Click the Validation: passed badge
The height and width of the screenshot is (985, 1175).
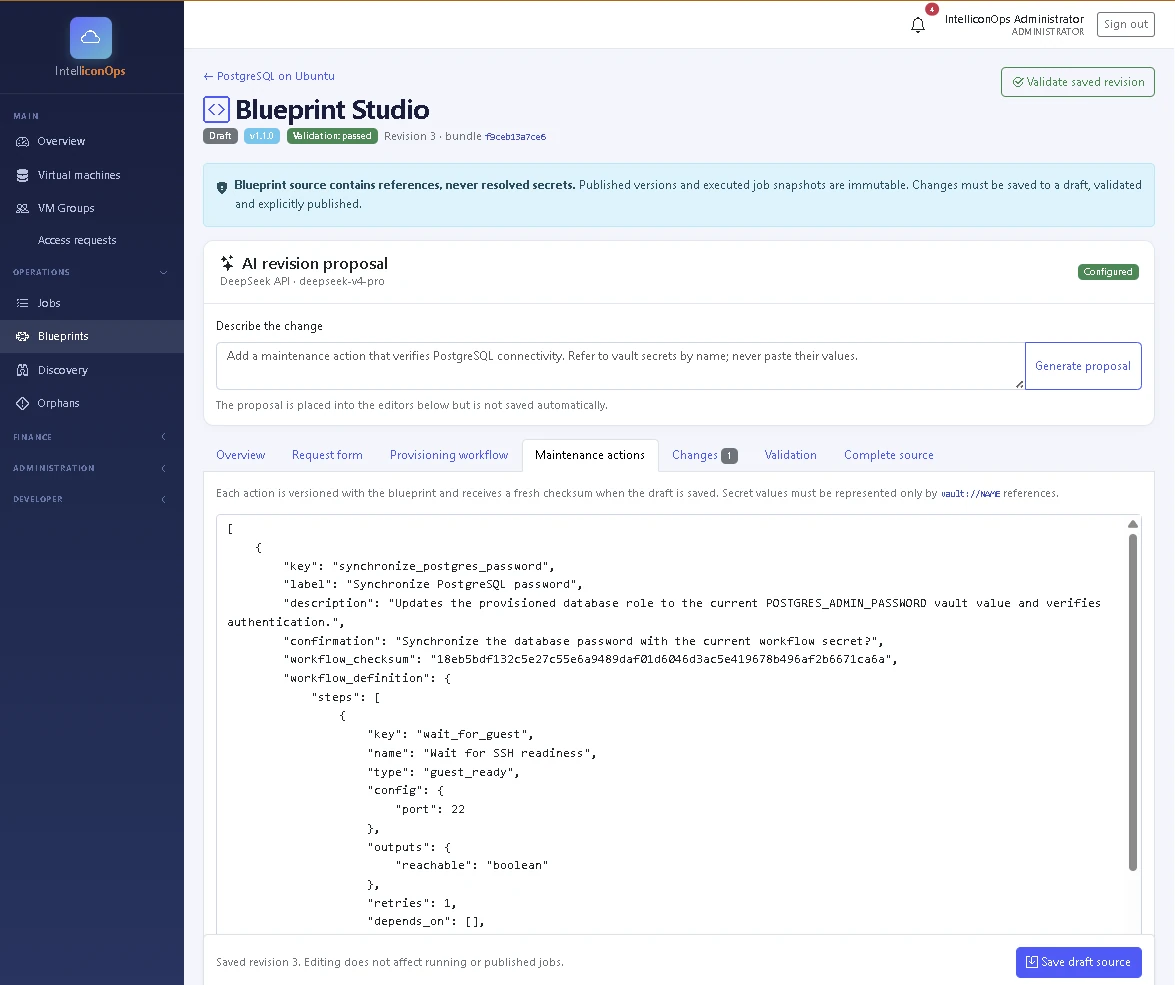[332, 136]
